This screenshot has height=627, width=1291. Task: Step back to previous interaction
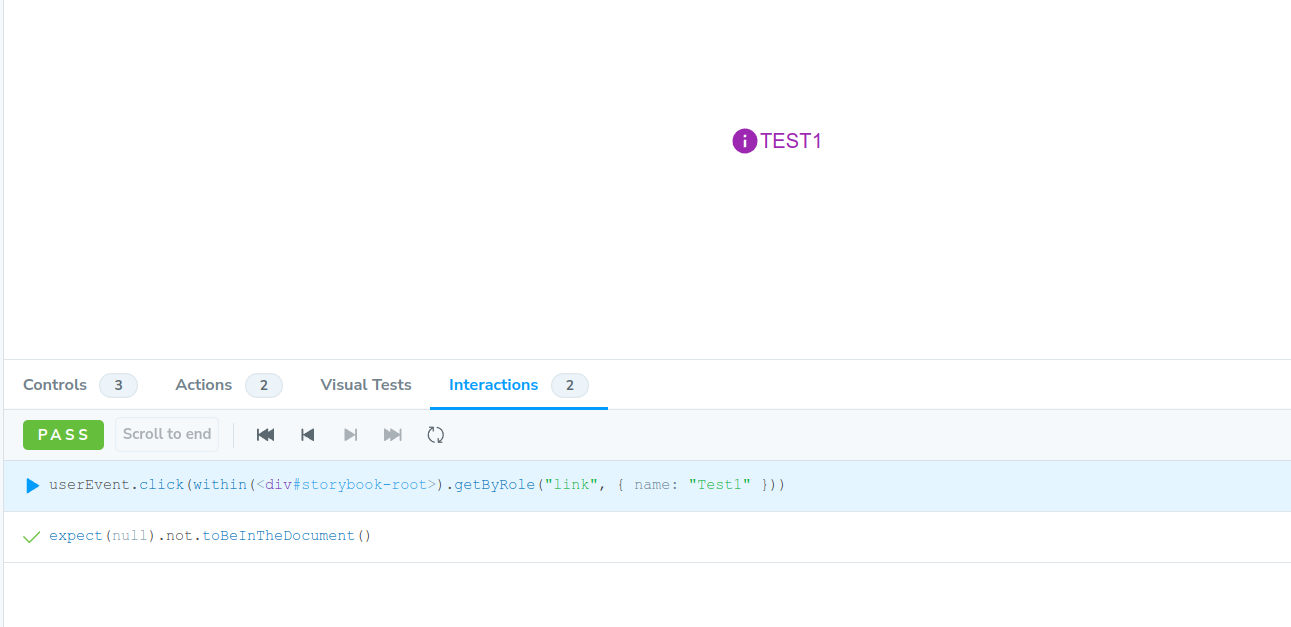[308, 435]
